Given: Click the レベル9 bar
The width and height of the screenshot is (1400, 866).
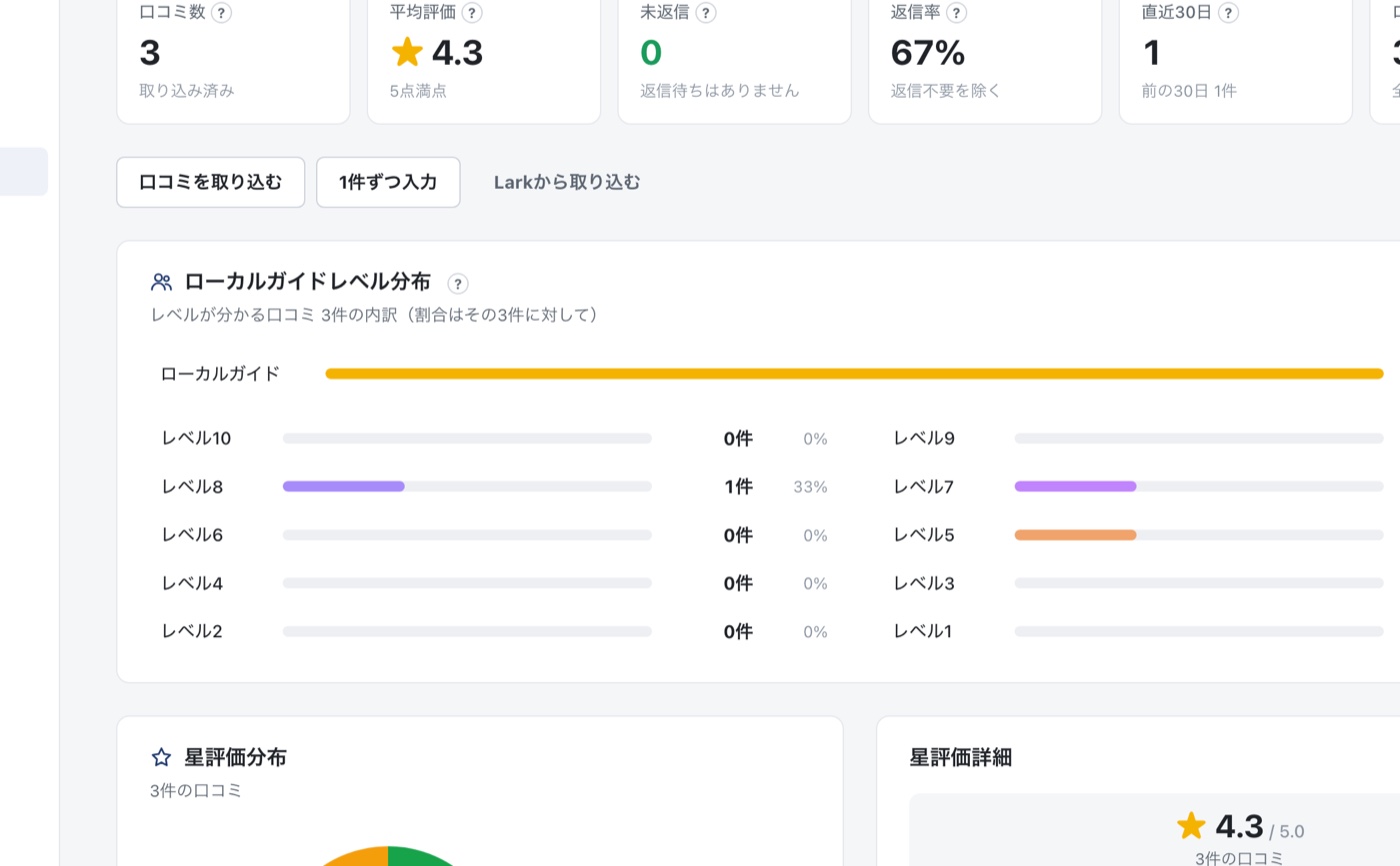Looking at the screenshot, I should (x=1199, y=439).
